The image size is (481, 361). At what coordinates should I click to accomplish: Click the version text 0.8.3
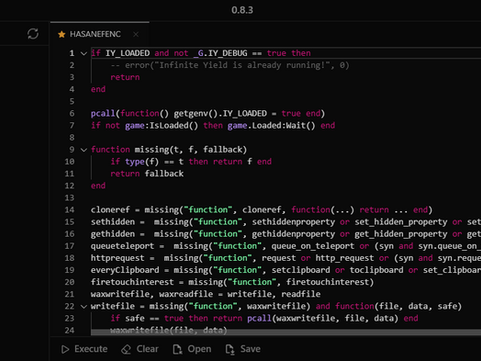pos(242,10)
